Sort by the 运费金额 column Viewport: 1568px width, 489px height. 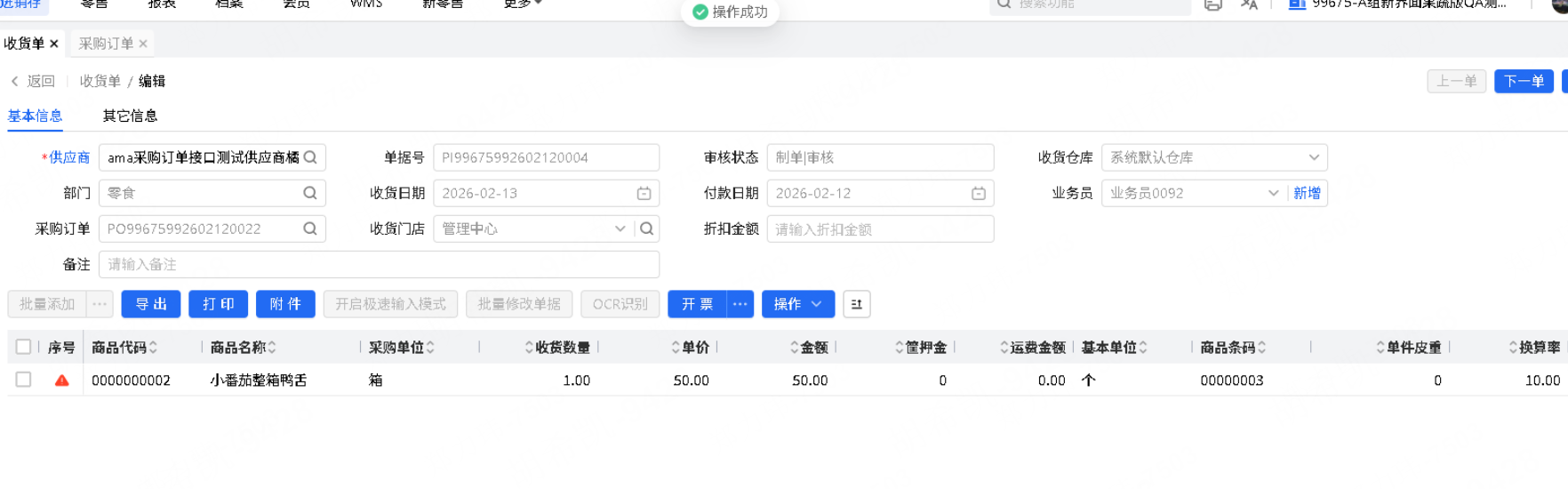[1004, 348]
